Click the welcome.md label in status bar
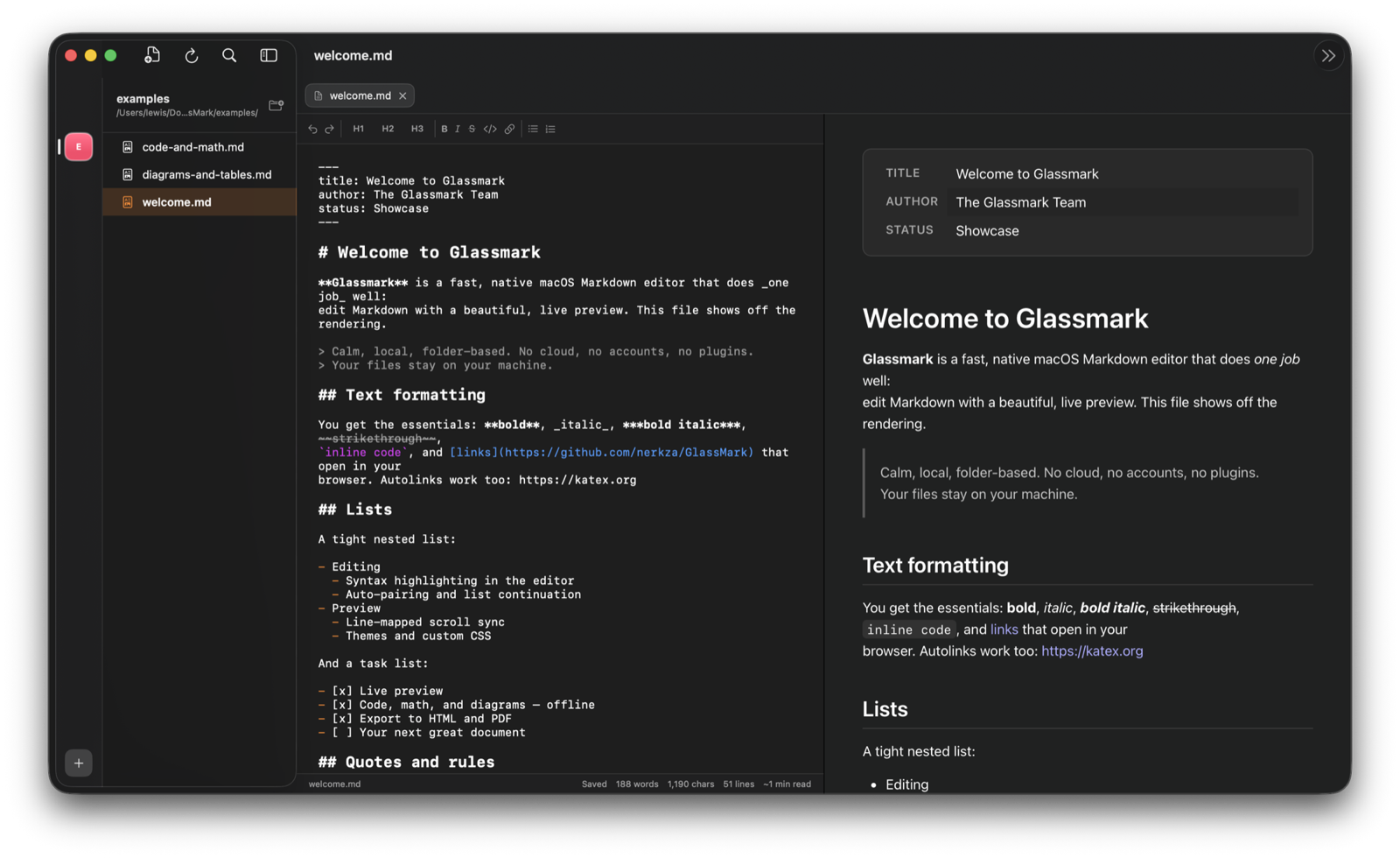The image size is (1400, 858). pos(334,784)
